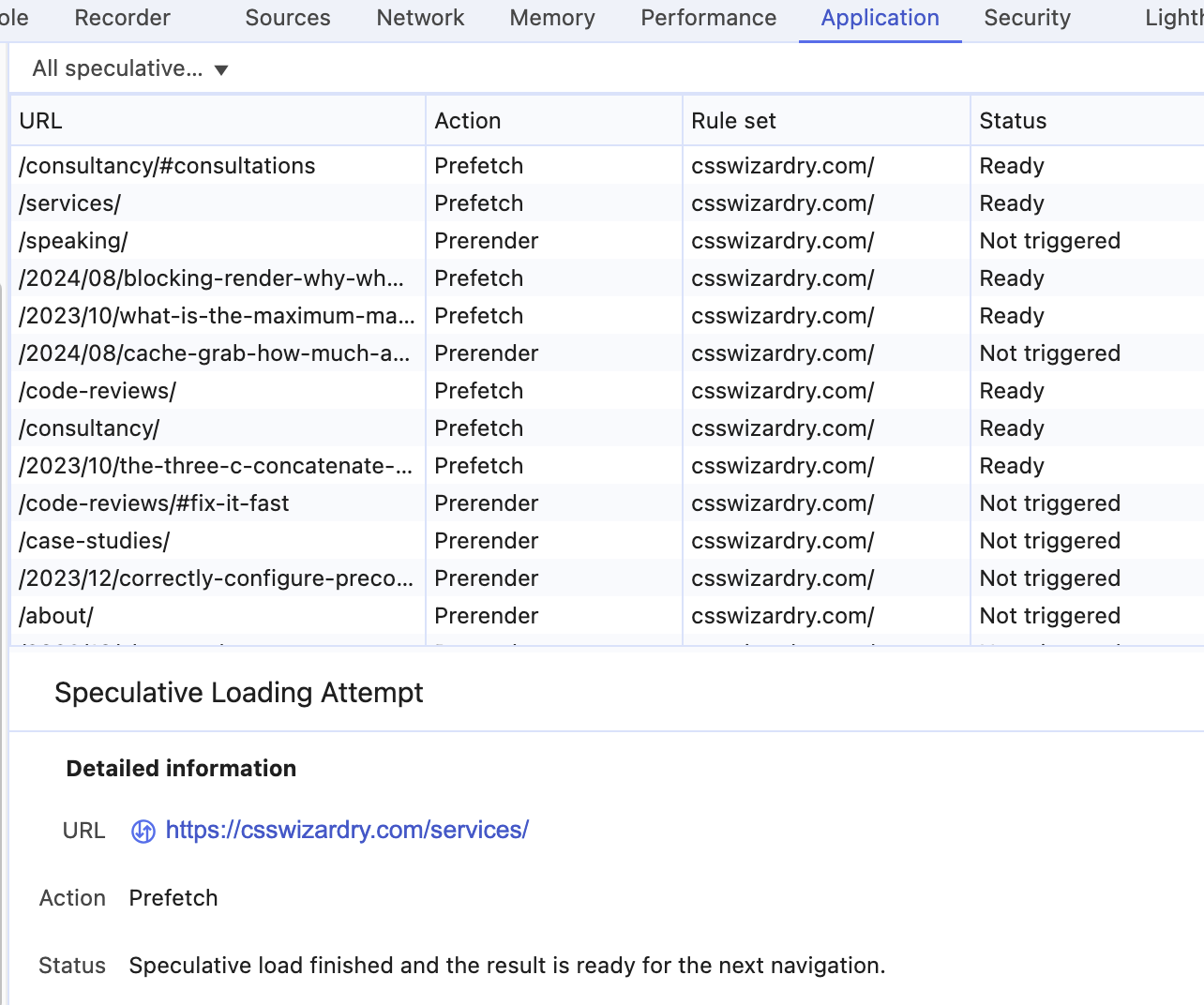Select the /2023/10/the-three-c-concatenate-… row

608,465
